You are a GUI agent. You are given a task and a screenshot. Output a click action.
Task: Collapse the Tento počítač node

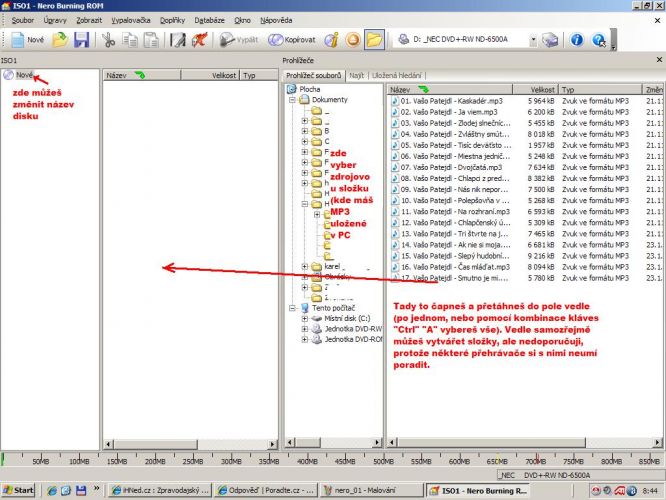point(292,308)
